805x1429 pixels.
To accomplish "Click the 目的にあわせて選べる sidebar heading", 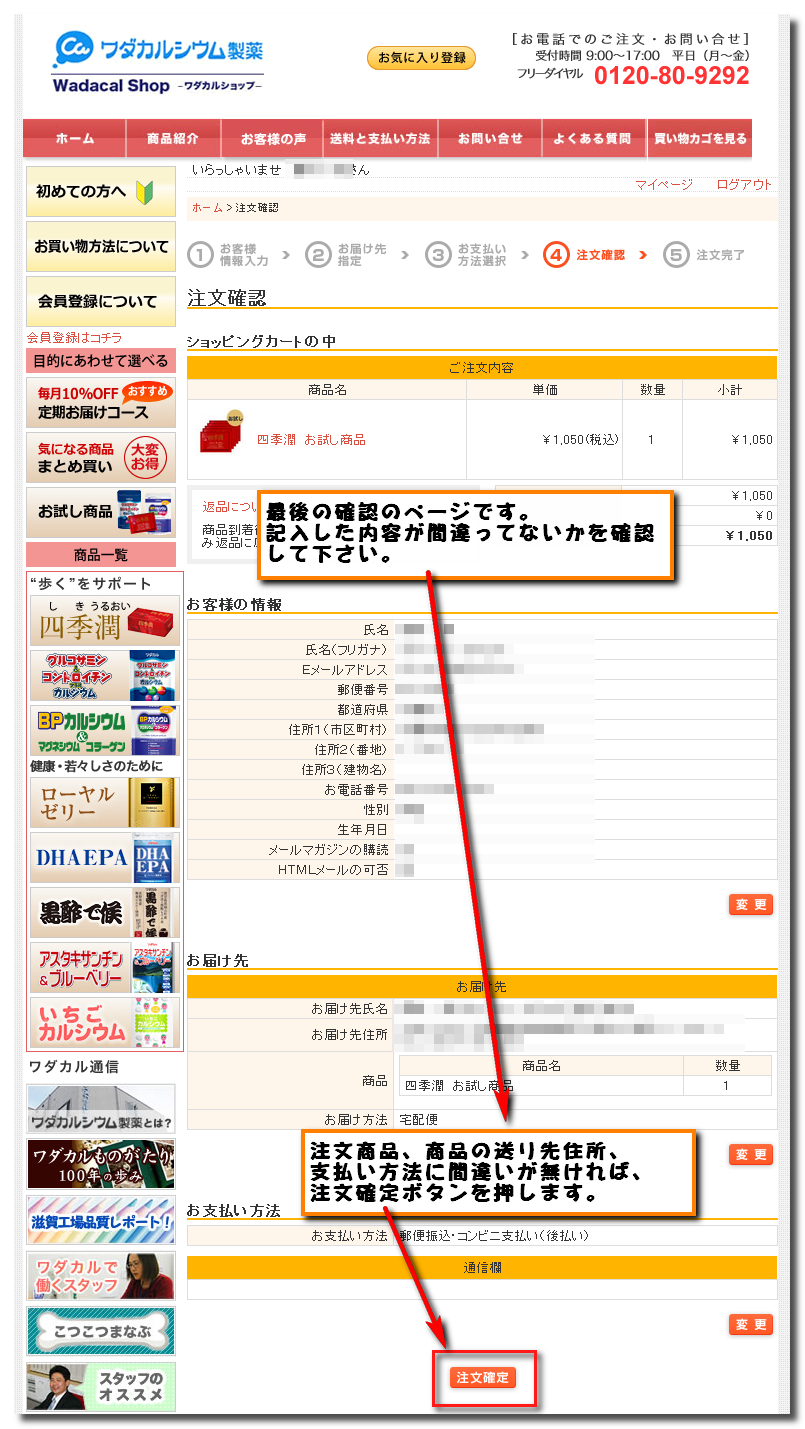I will [101, 360].
